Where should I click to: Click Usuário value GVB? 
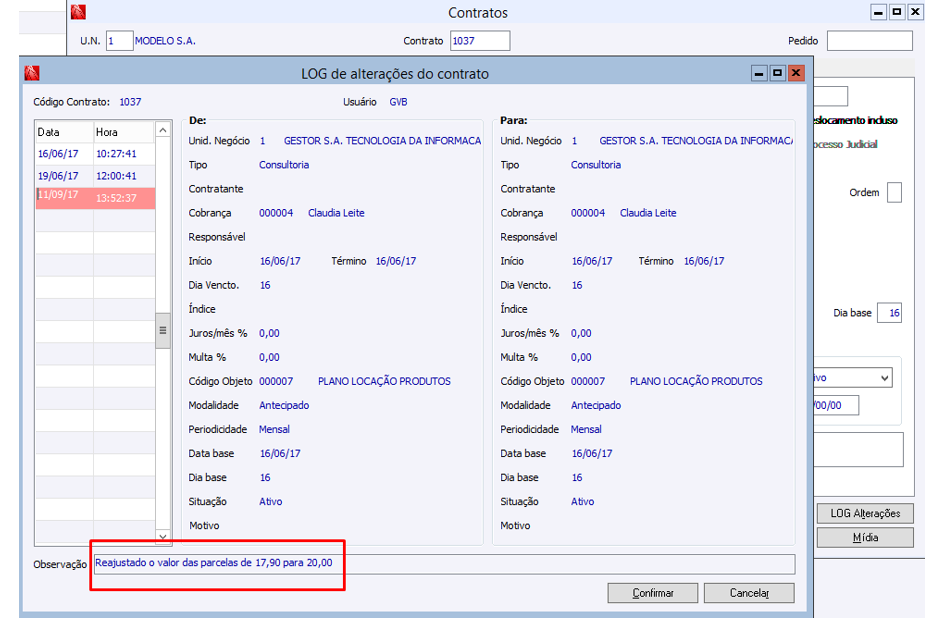(x=398, y=102)
